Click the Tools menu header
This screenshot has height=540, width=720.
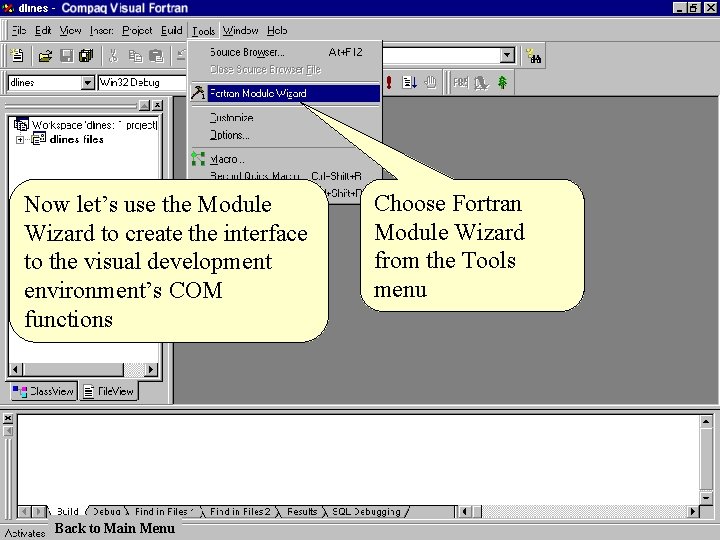coord(203,30)
